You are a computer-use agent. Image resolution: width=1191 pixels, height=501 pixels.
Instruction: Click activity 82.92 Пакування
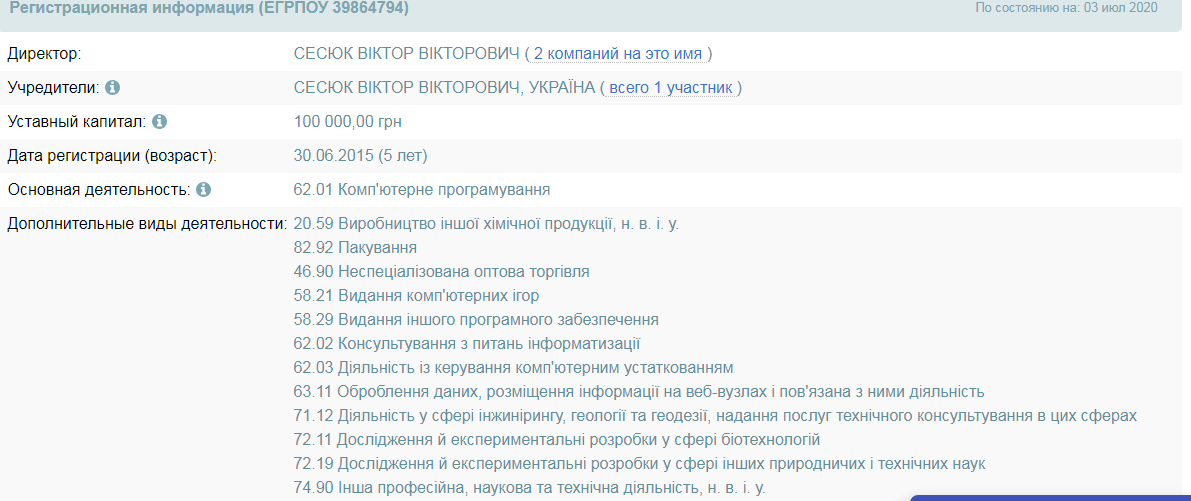tap(355, 248)
